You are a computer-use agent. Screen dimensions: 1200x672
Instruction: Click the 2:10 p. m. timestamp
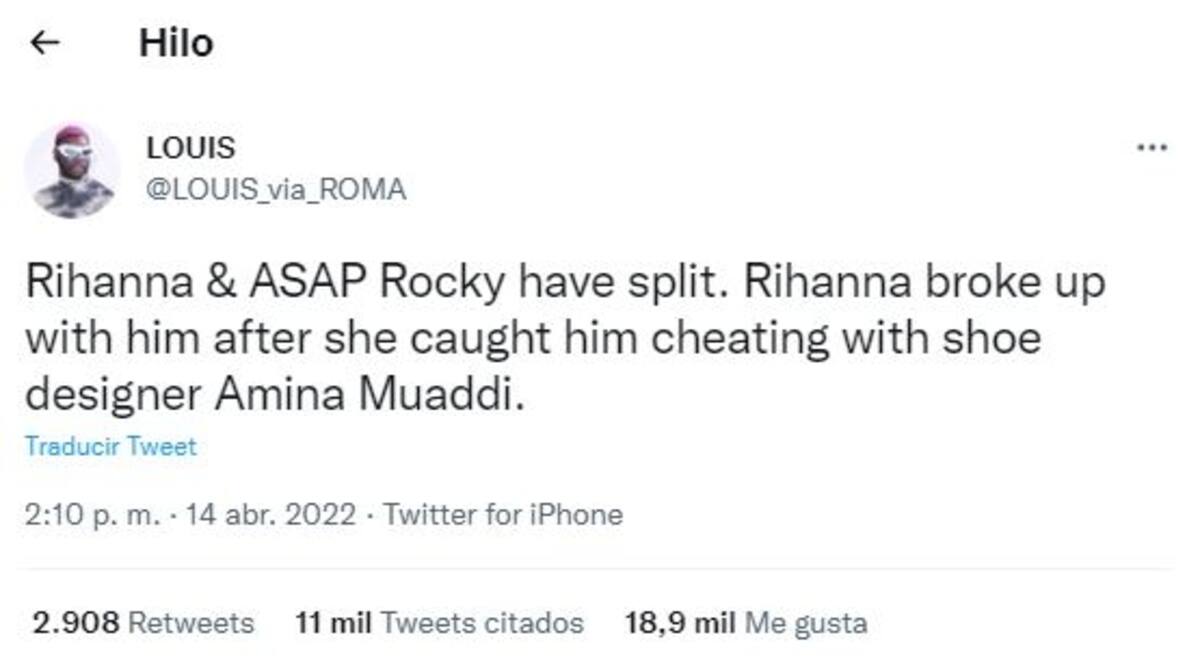(x=91, y=515)
